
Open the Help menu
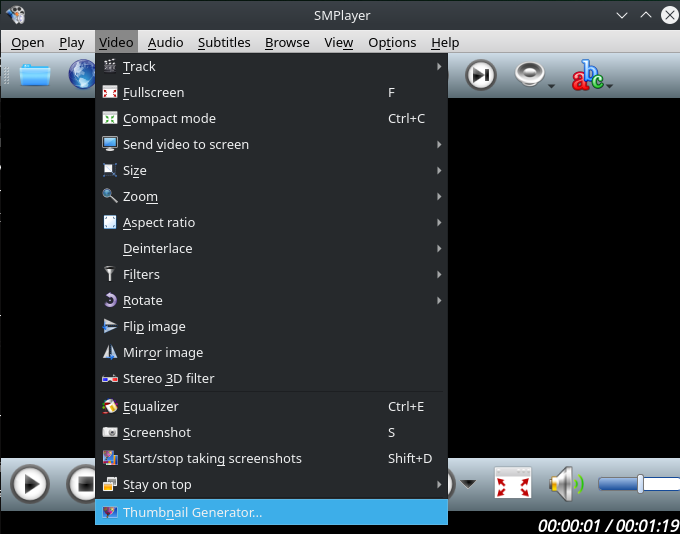(x=445, y=43)
